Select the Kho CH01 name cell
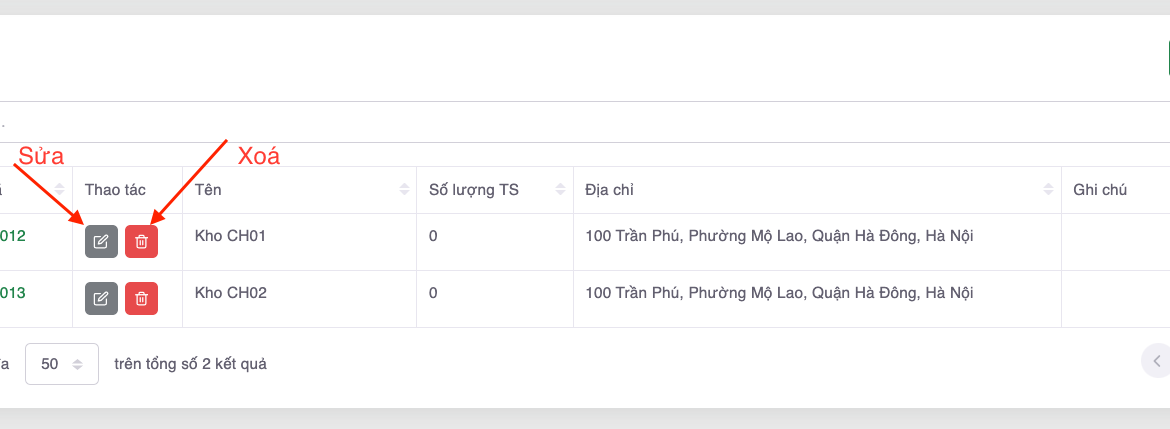Screen dimensions: 1170x429 point(231,237)
